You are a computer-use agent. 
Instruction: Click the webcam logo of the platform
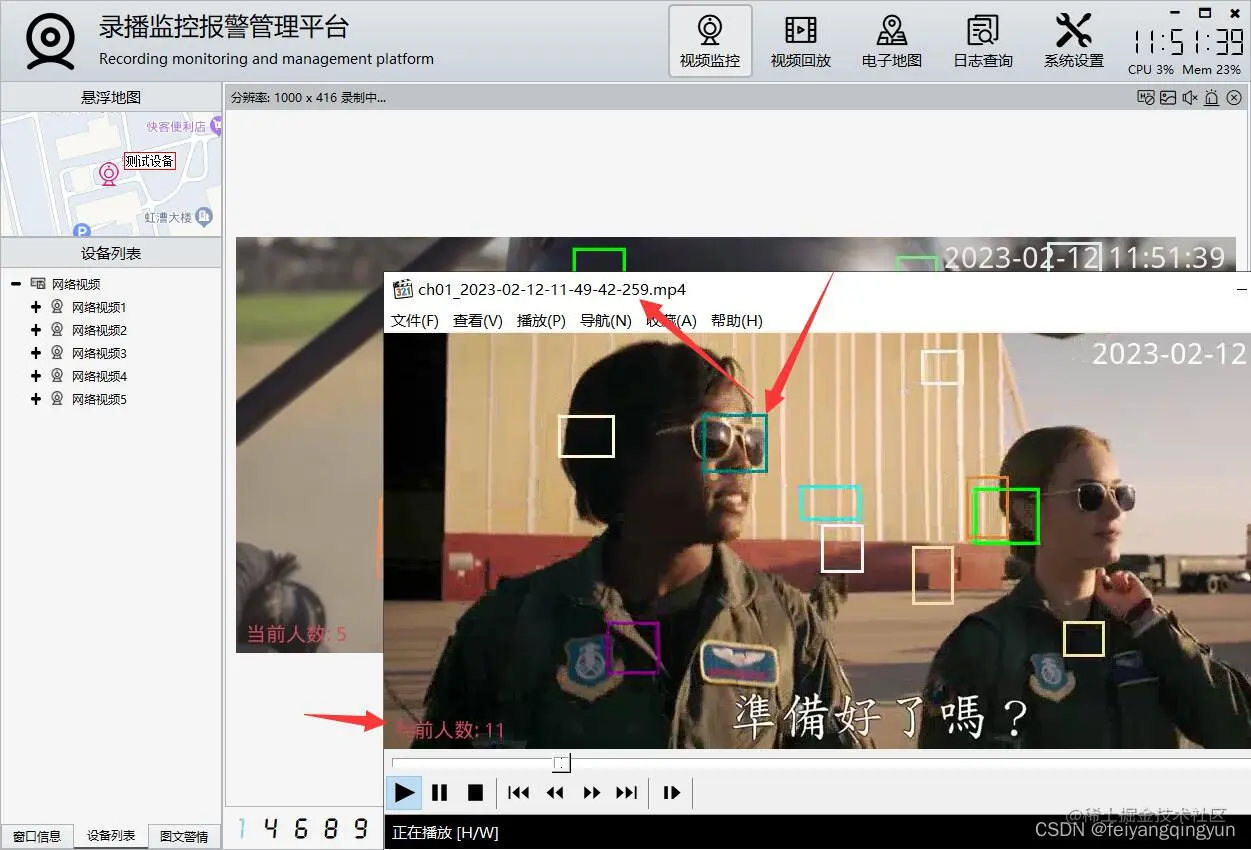pos(51,40)
